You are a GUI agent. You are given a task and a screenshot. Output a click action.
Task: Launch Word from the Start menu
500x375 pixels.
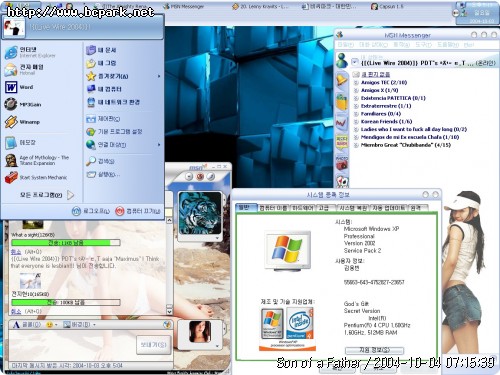coord(19,87)
